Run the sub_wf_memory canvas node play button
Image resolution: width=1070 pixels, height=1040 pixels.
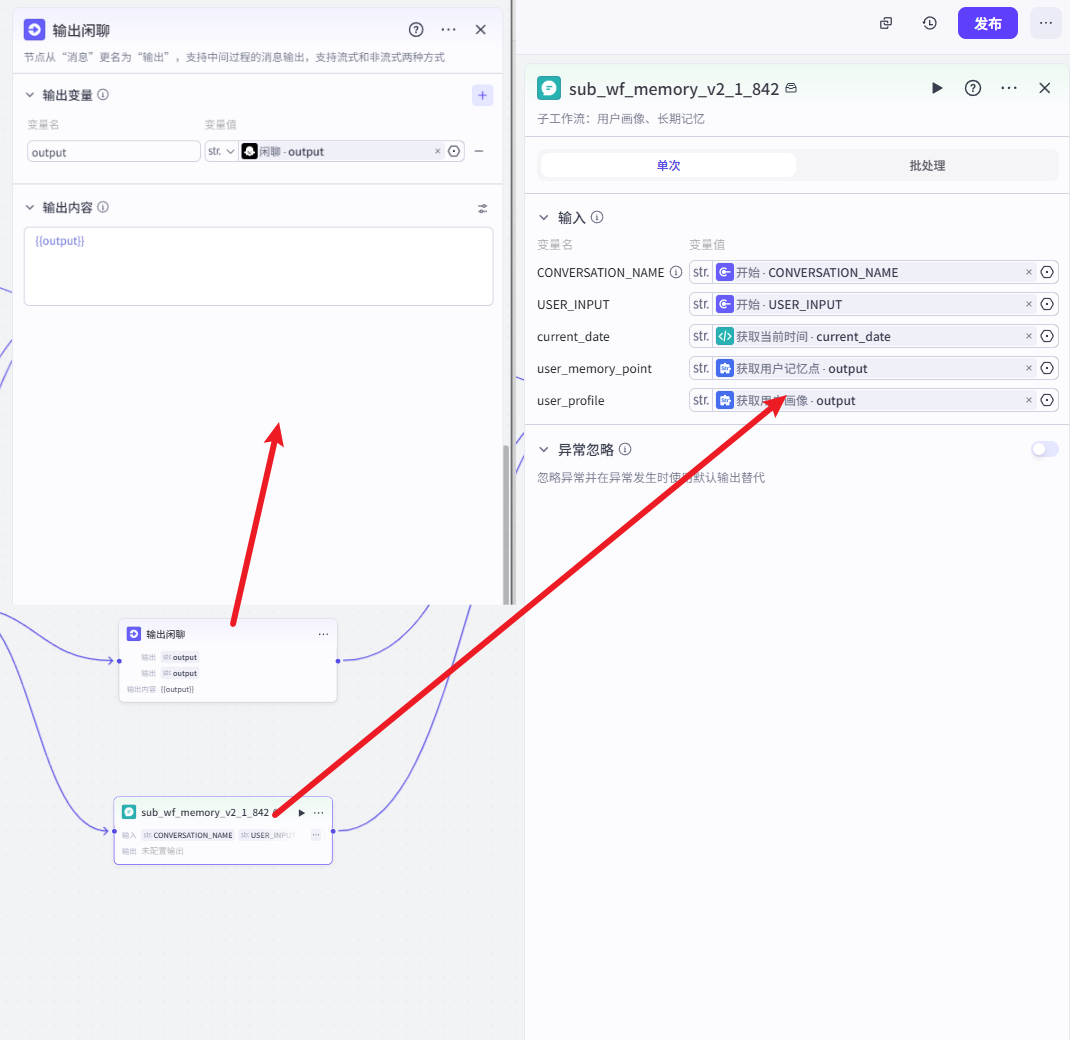pos(302,813)
